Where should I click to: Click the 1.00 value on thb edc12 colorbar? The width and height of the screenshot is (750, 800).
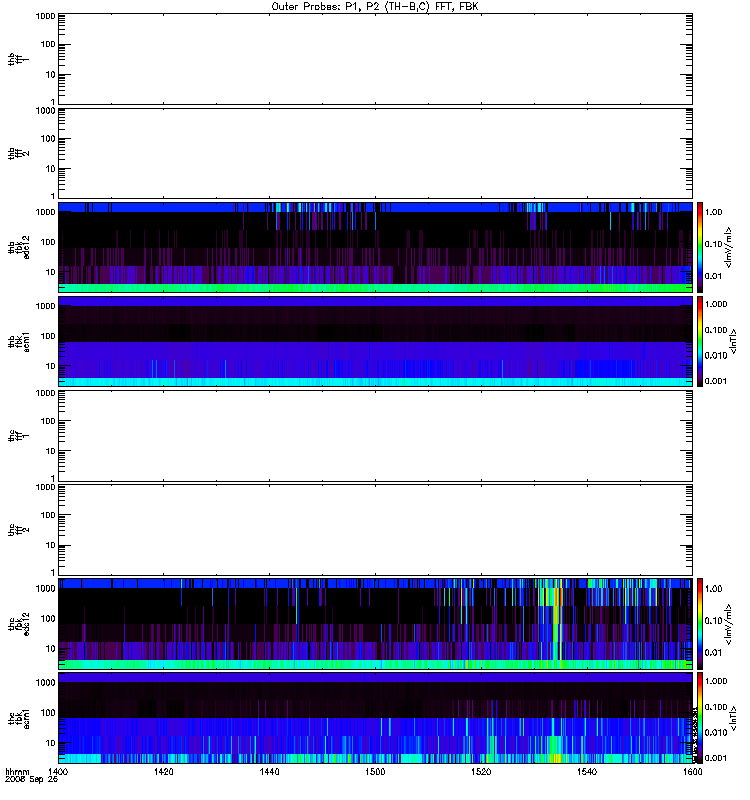714,212
